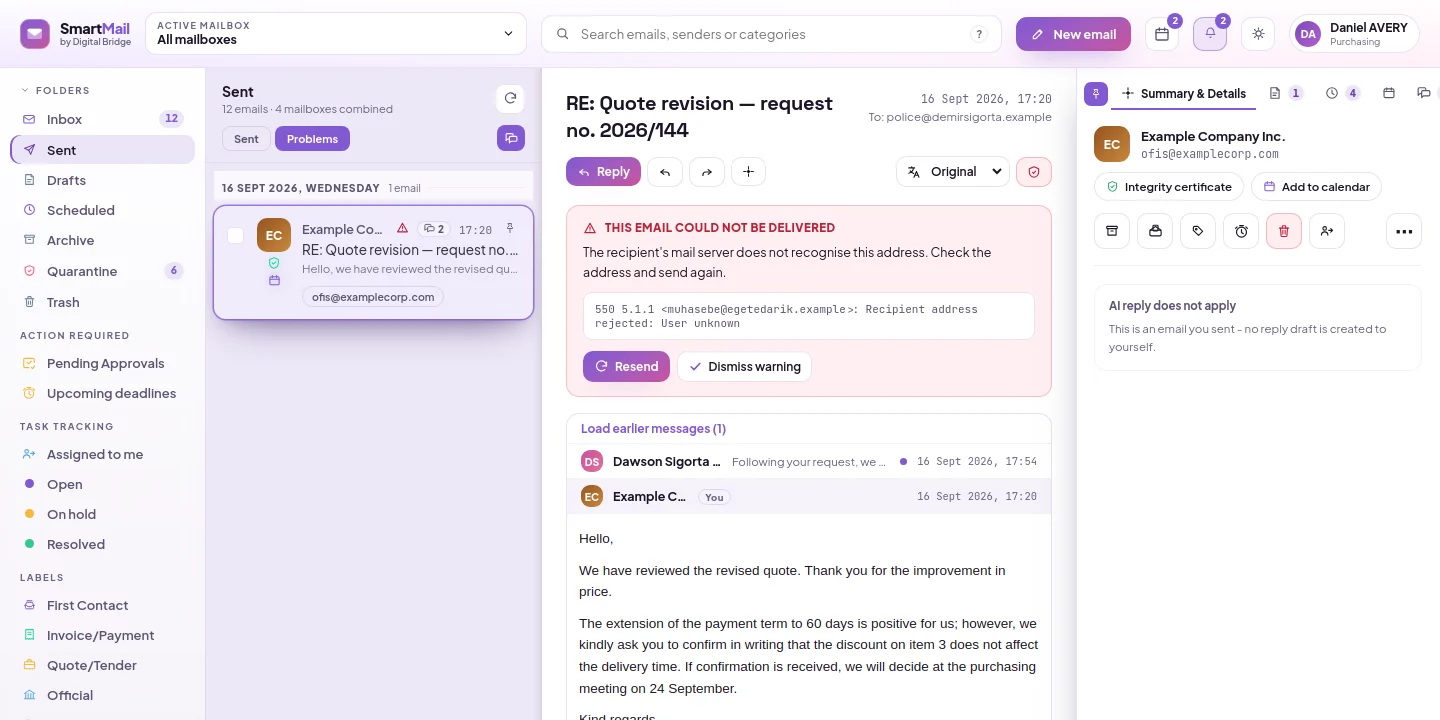Collapse the Example Company 'You' message header
This screenshot has width=1440, height=720.
[808, 497]
